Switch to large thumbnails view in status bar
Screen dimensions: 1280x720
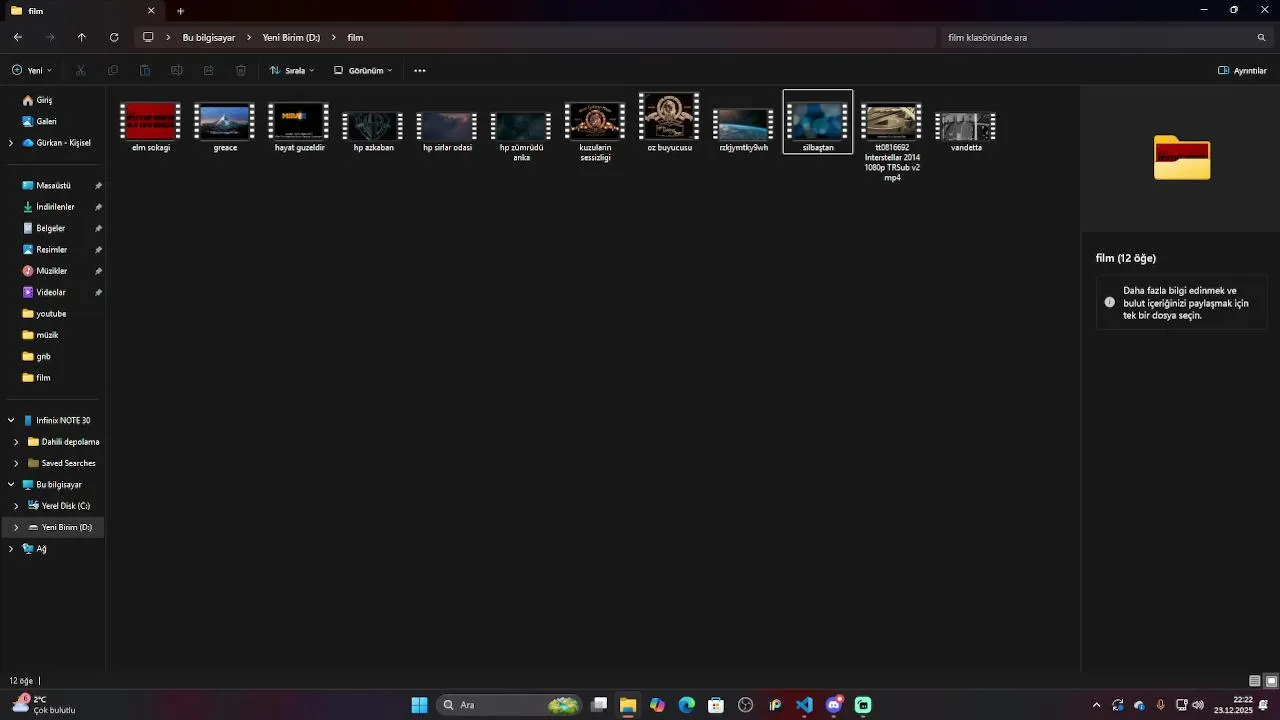click(x=1271, y=681)
